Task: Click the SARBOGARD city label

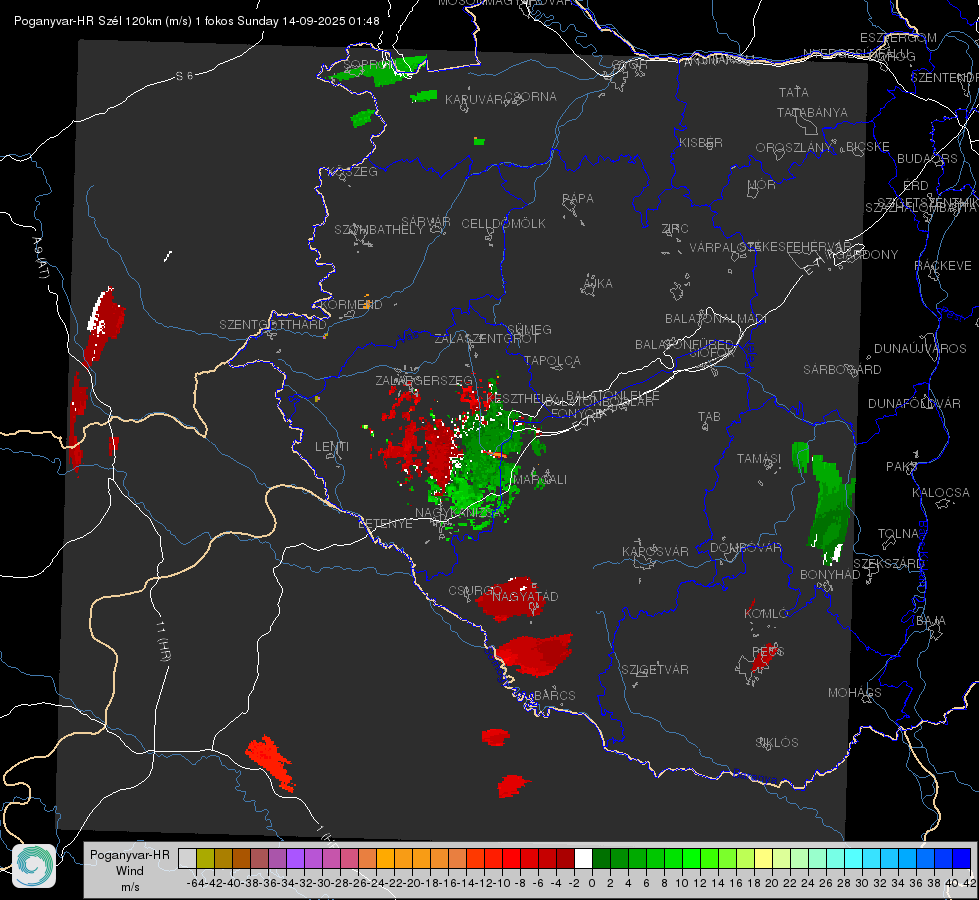Action: click(842, 370)
